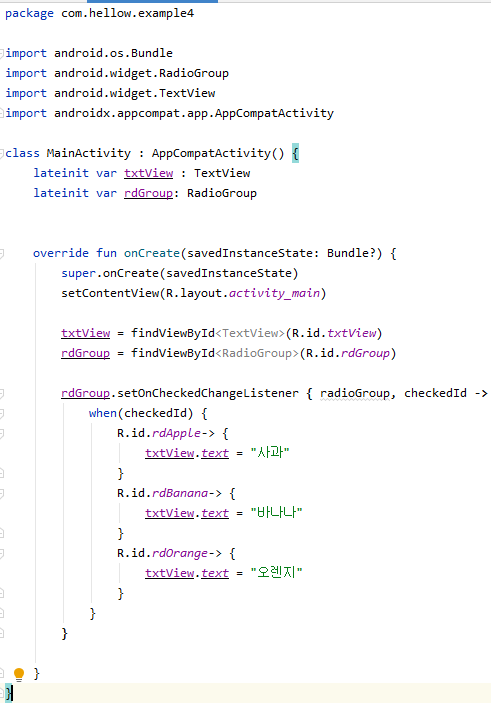This screenshot has width=491, height=712.
Task: Click savedInstanceState parameter in the onCreate signature
Action: (250, 253)
